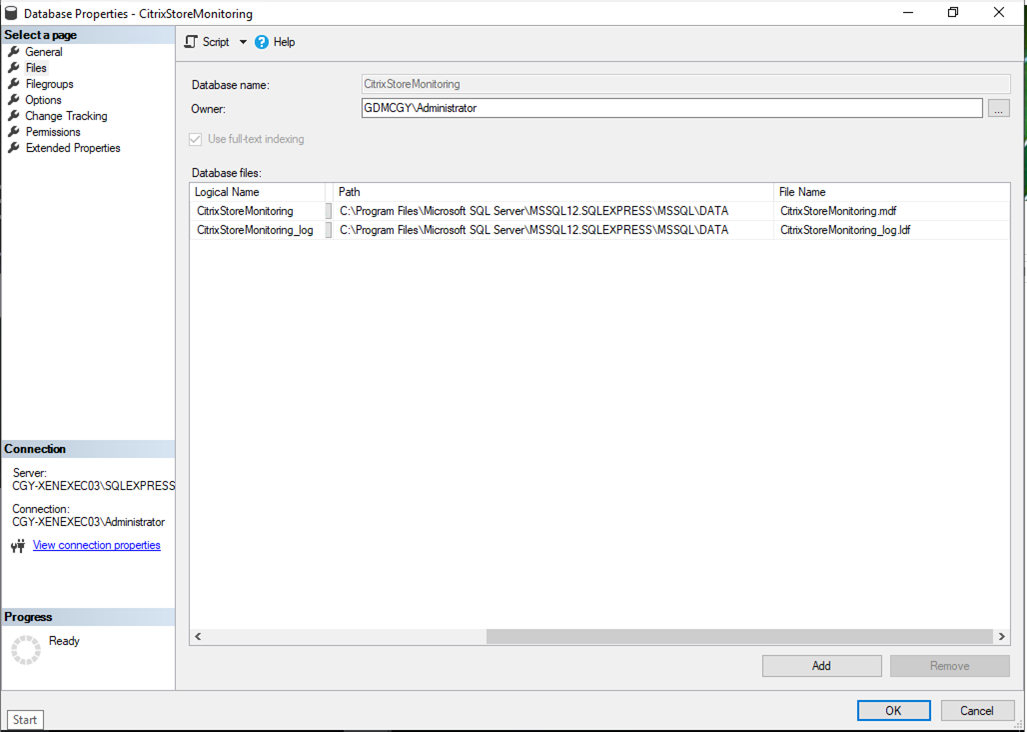1027x732 pixels.
Task: Click the Database name label
Action: [x=230, y=85]
